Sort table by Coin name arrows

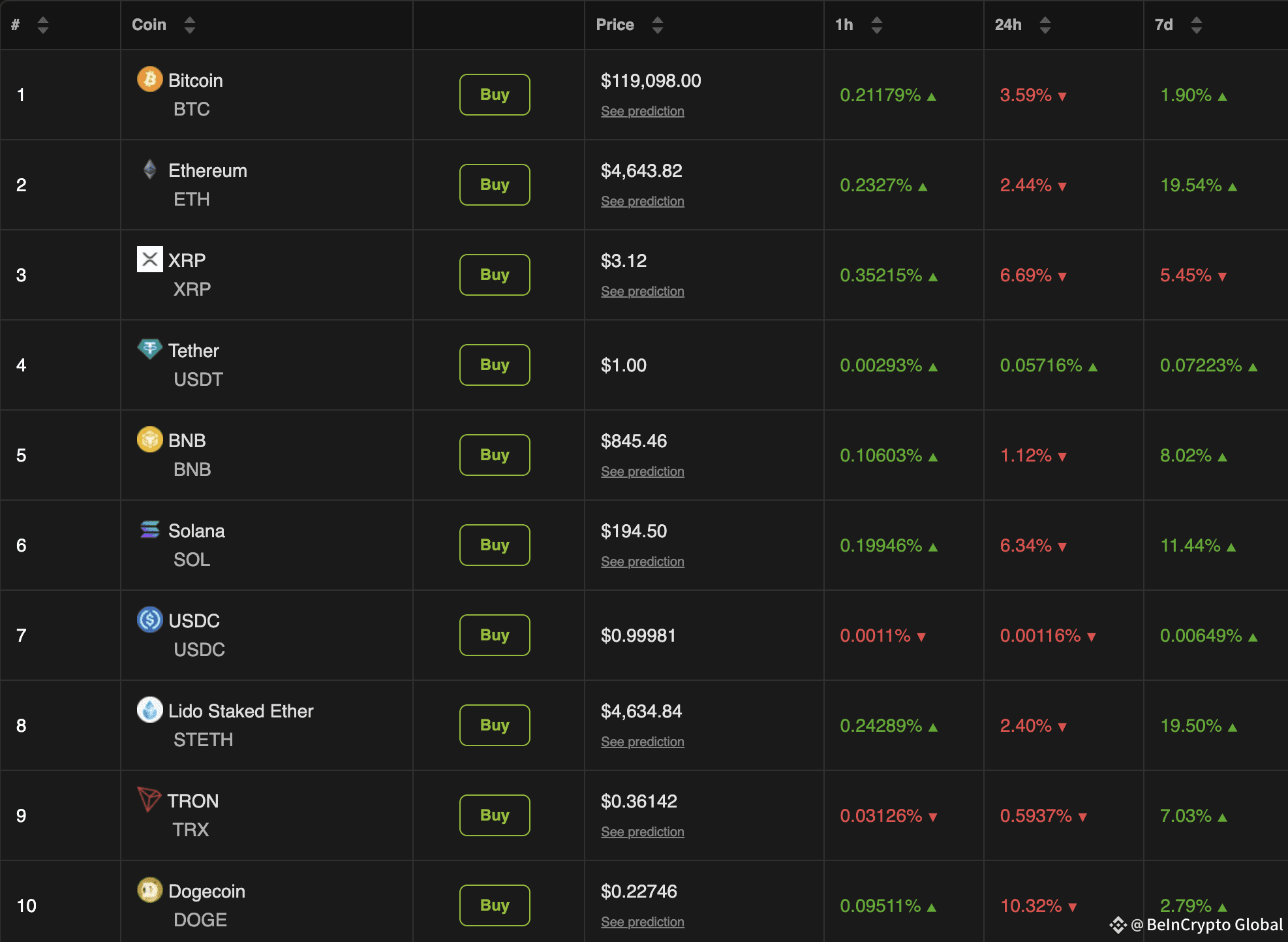pyautogui.click(x=190, y=25)
